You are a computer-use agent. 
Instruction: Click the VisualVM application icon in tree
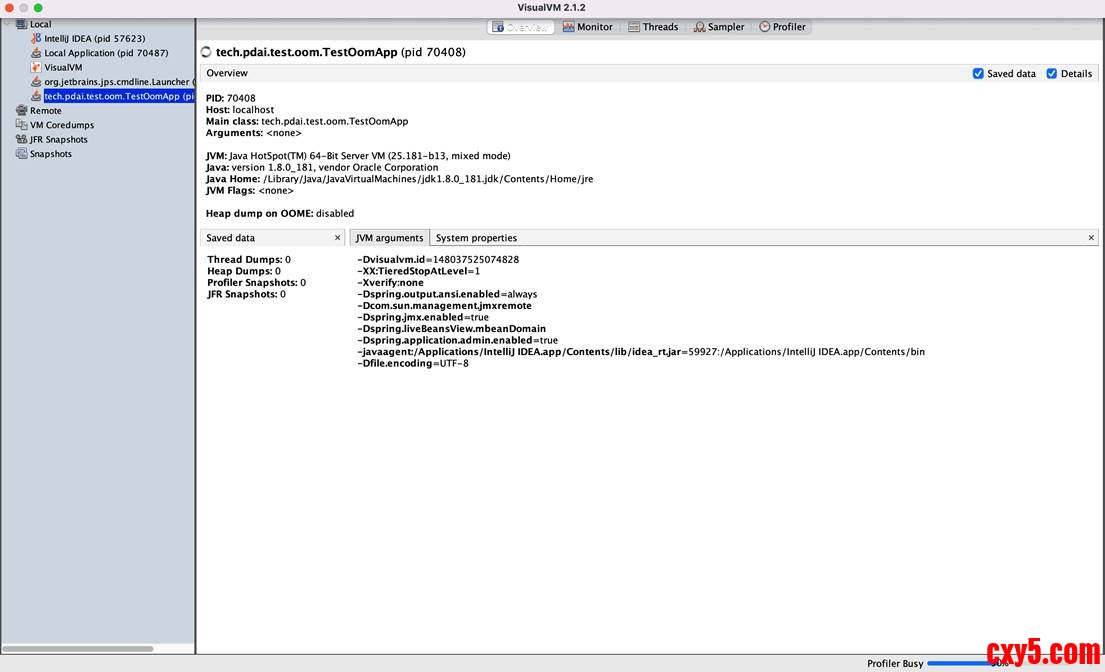[x=36, y=67]
